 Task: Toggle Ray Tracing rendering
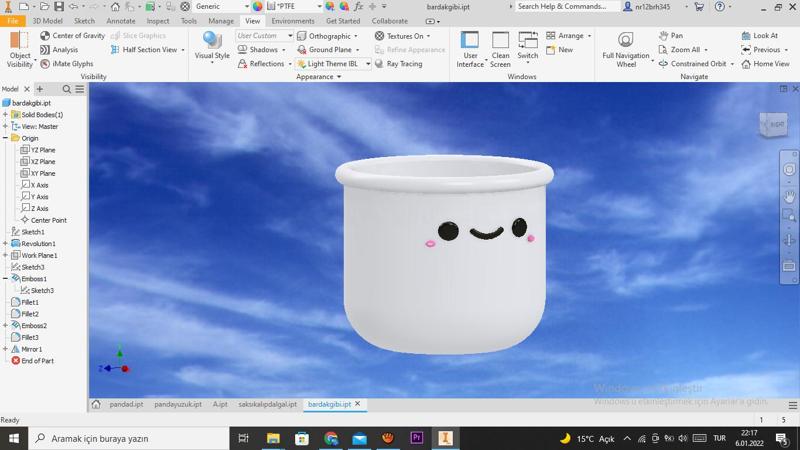[x=398, y=64]
